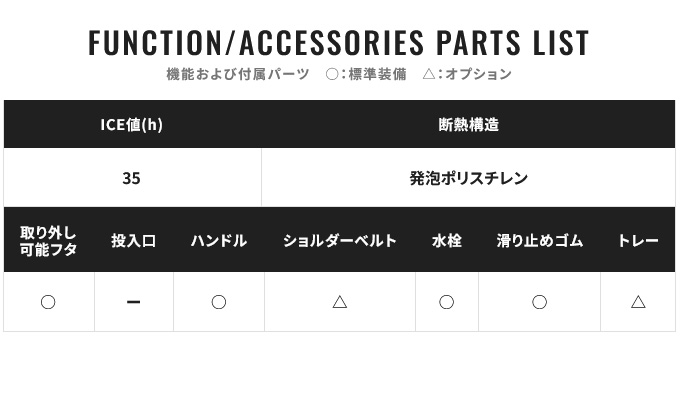Click the ICE値(h) header cell
The width and height of the screenshot is (680, 414).
pos(132,124)
